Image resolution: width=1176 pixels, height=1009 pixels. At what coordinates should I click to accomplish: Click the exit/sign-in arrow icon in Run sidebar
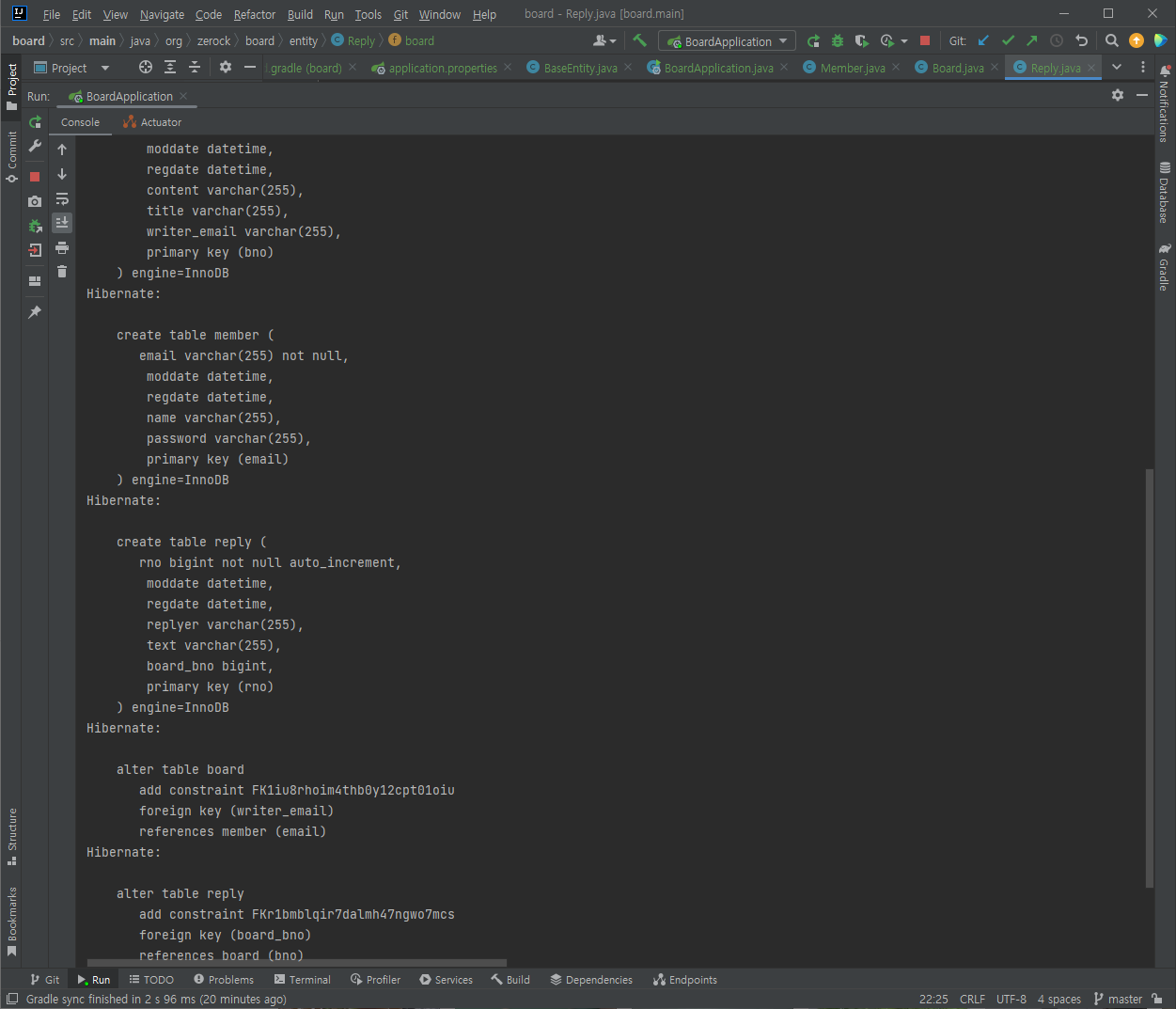pyautogui.click(x=35, y=250)
